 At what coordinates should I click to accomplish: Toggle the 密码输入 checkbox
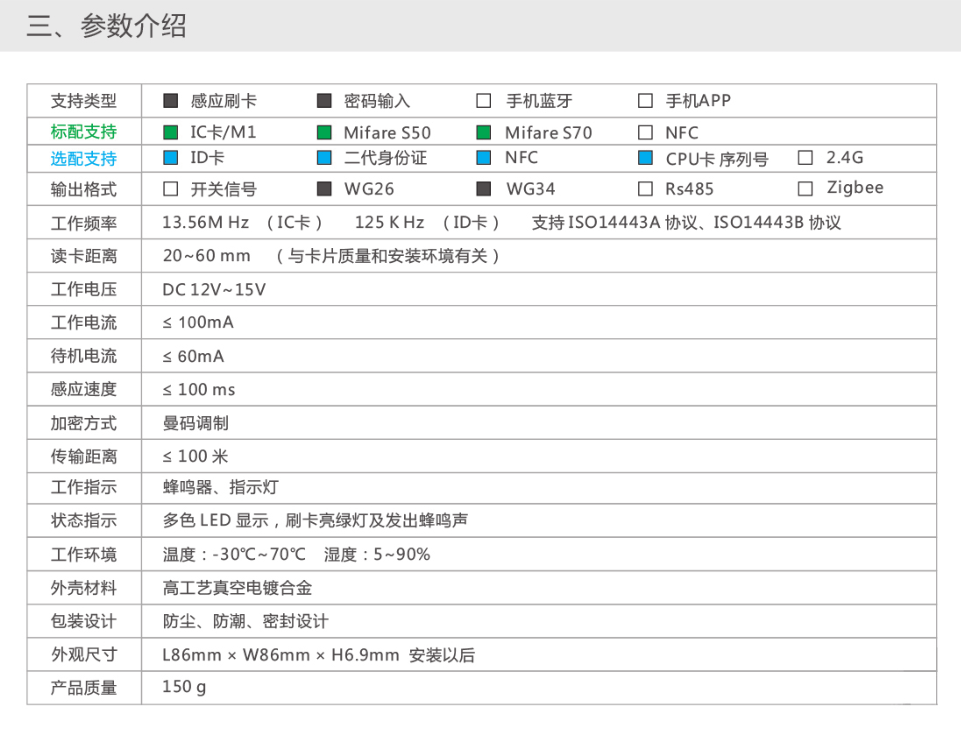[x=324, y=101]
